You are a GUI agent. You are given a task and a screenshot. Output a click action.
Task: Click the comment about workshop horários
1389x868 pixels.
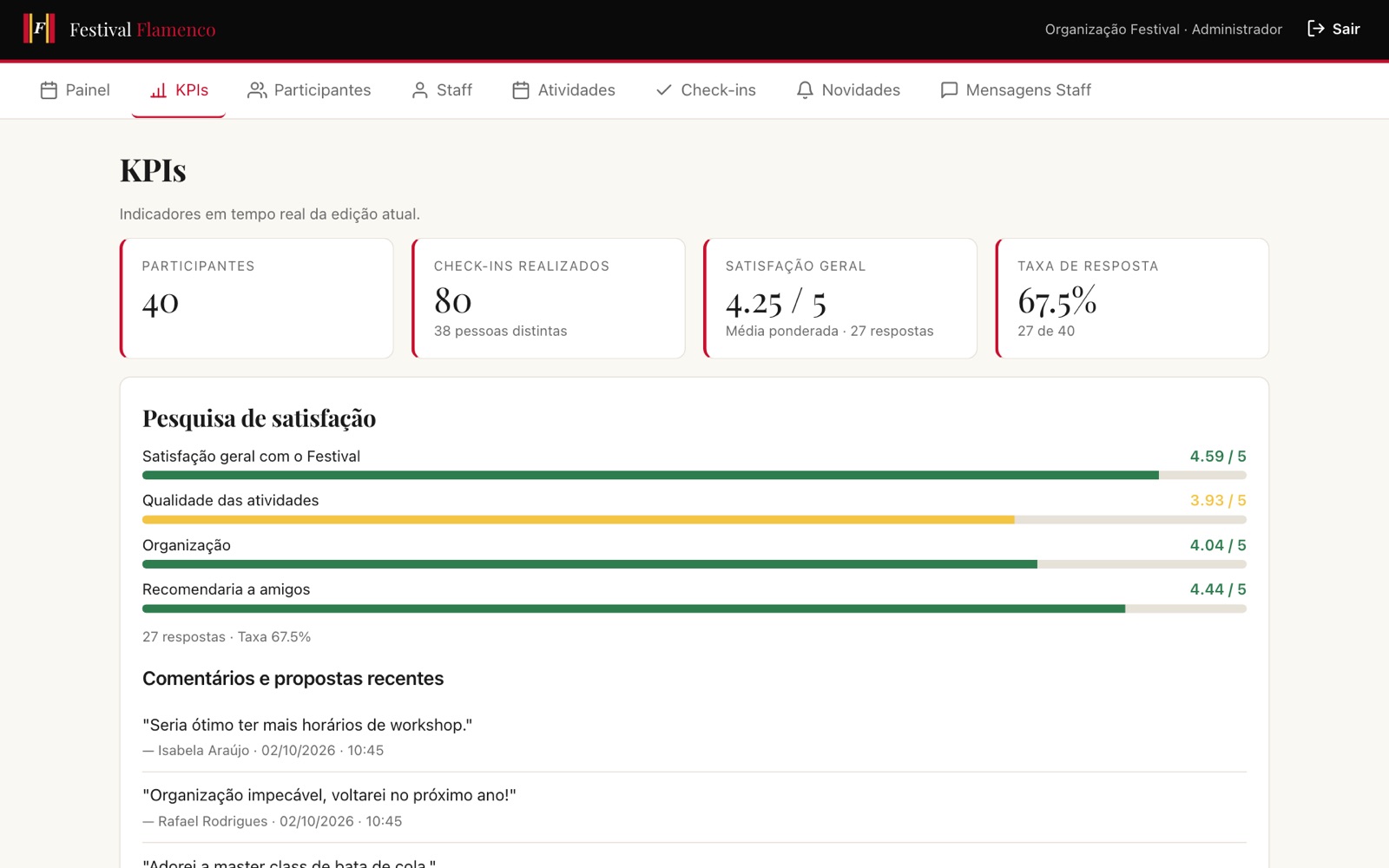[307, 725]
